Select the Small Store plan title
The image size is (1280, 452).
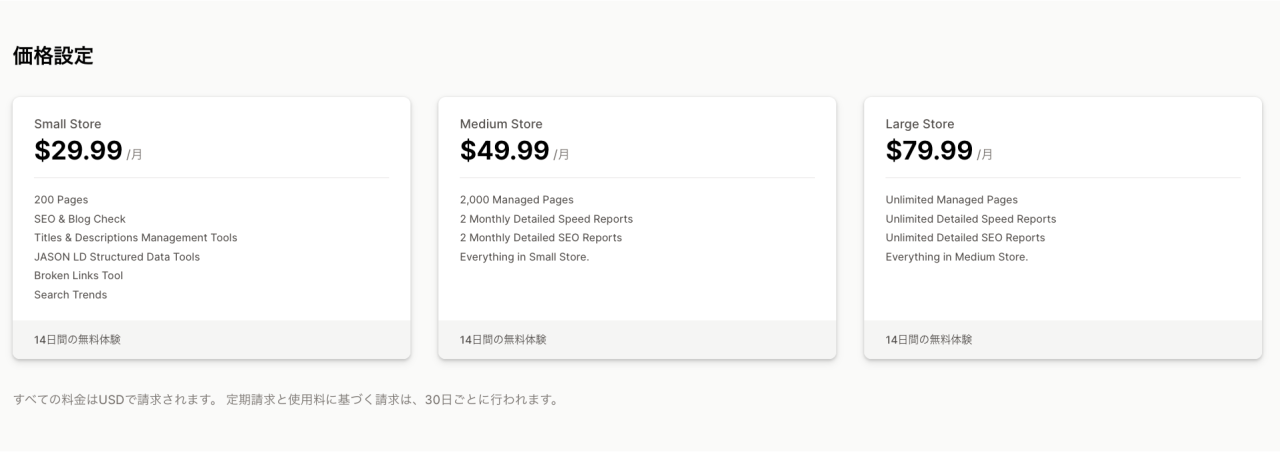click(x=67, y=124)
